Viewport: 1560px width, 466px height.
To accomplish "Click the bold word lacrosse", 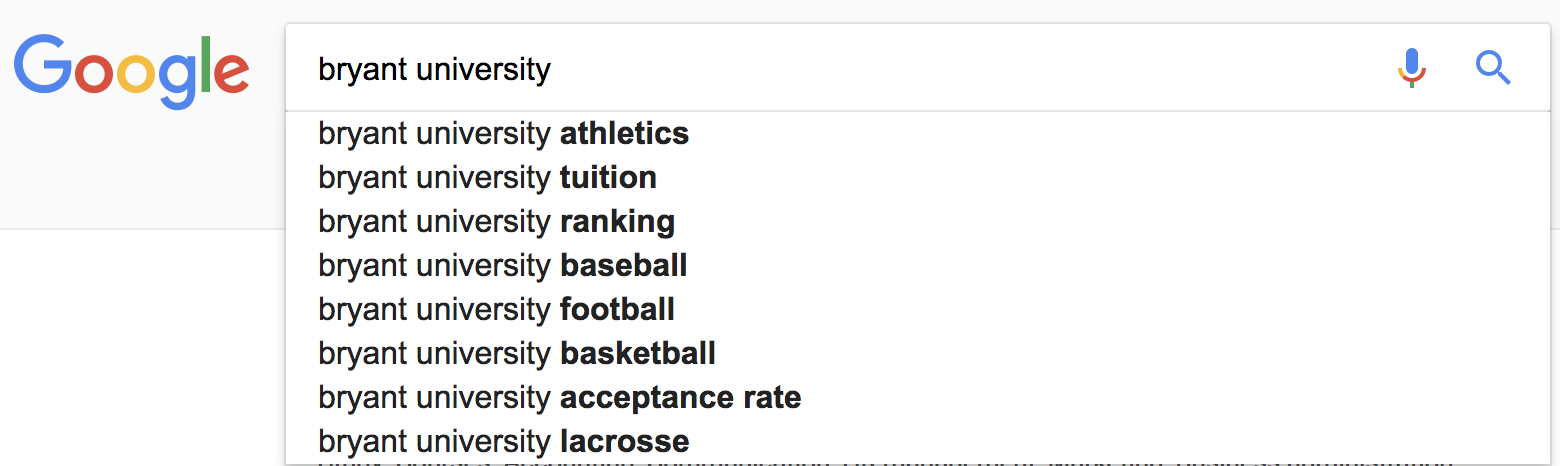I will [624, 441].
